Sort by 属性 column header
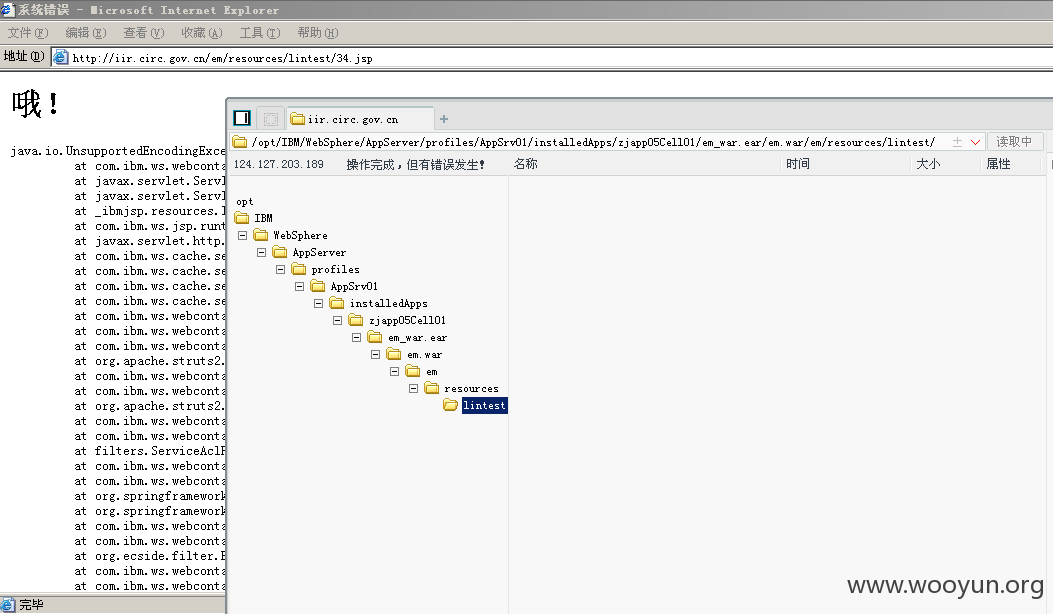This screenshot has width=1053, height=614. [998, 164]
